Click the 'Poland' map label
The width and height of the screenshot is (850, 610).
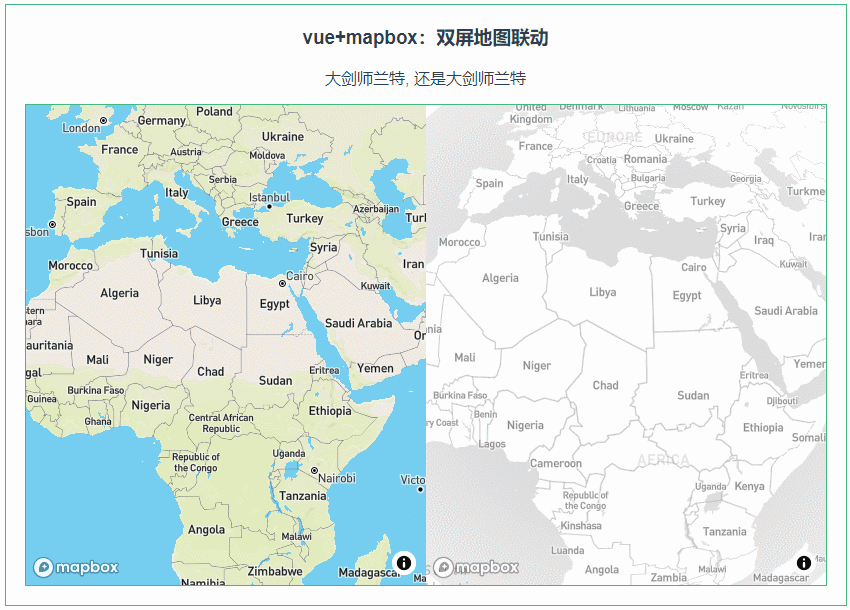coord(214,111)
